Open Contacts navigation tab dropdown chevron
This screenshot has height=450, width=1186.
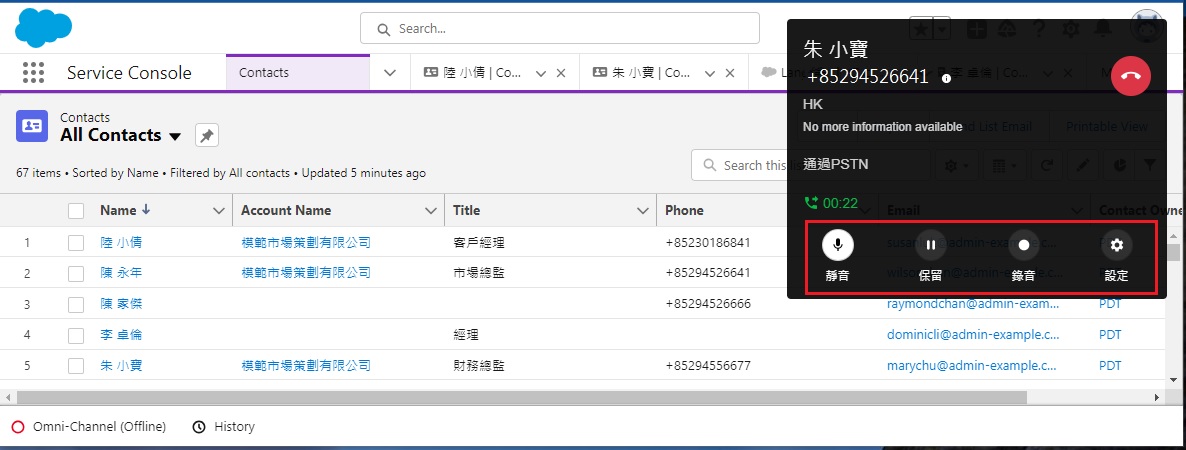click(390, 73)
